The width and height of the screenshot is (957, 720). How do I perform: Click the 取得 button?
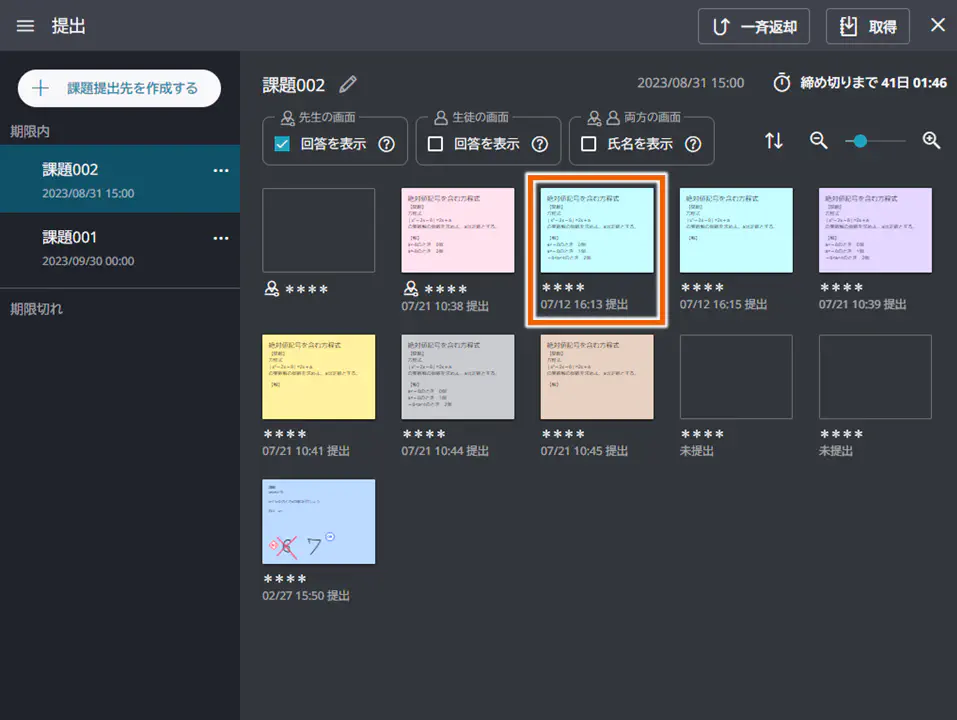click(867, 27)
